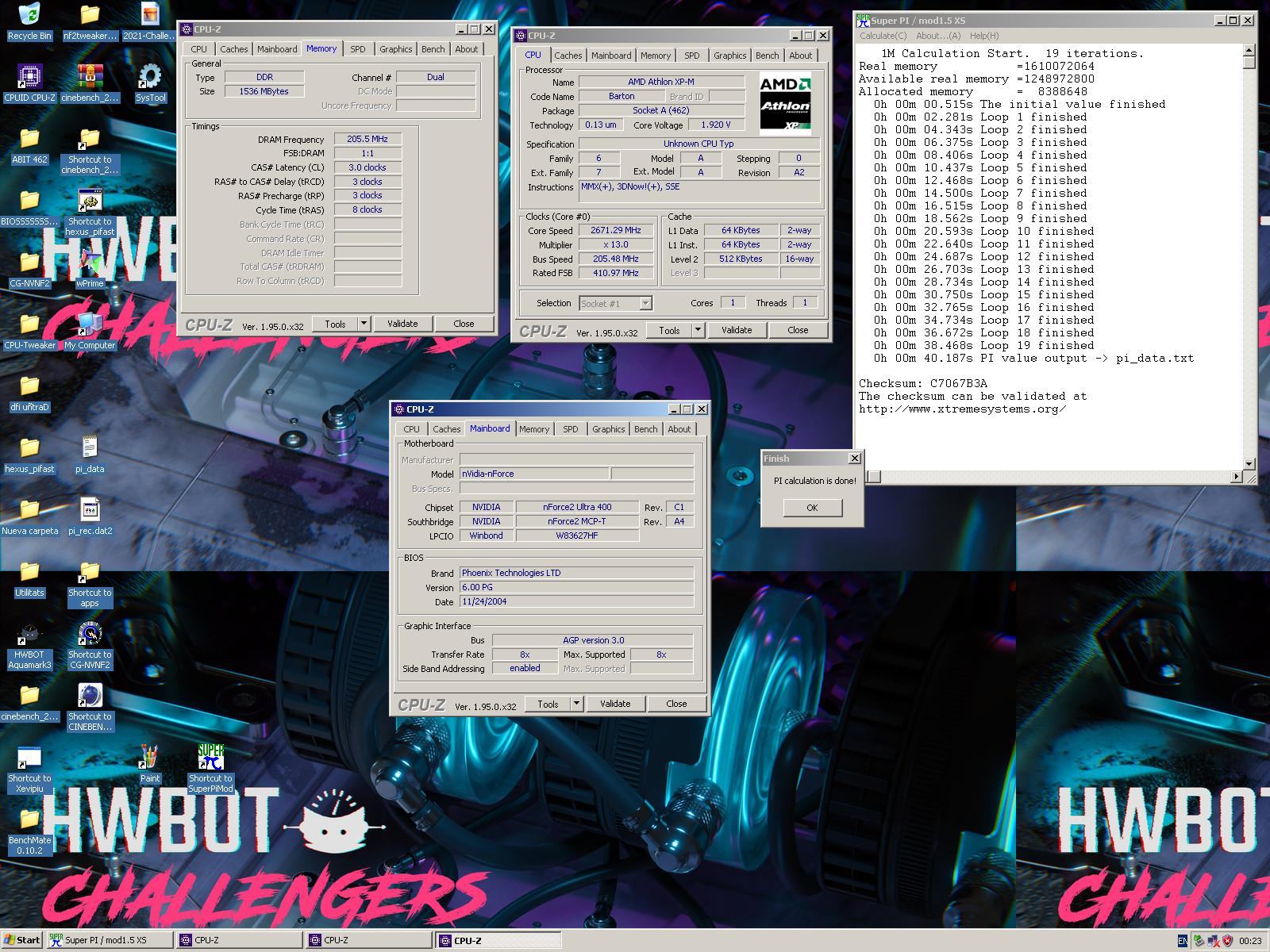Open the Recycle Bin desktop icon

point(29,21)
